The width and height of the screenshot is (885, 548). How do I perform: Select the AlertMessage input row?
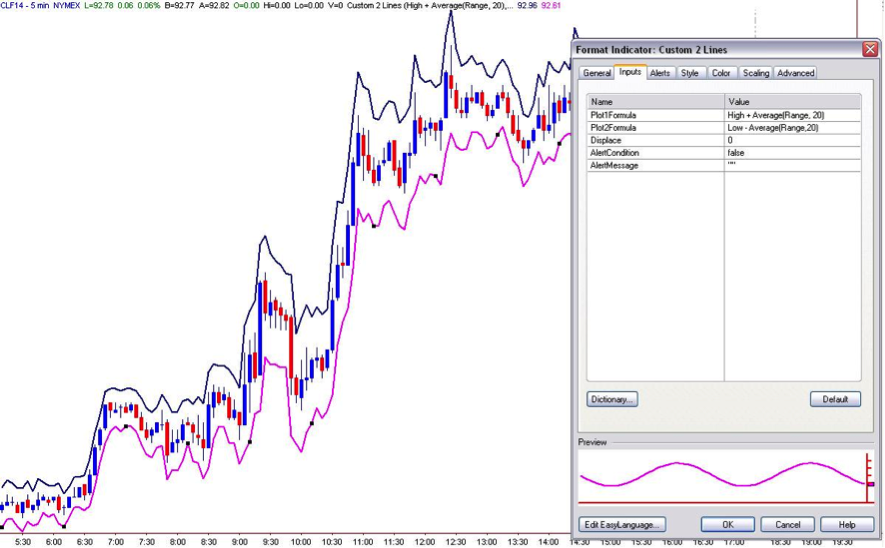point(724,165)
